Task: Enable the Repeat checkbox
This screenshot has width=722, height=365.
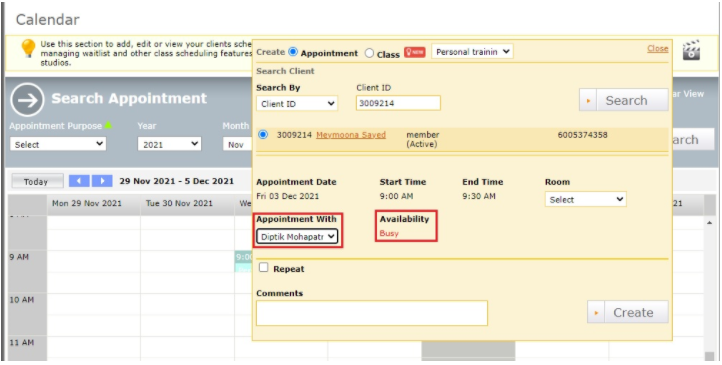Action: (263, 267)
